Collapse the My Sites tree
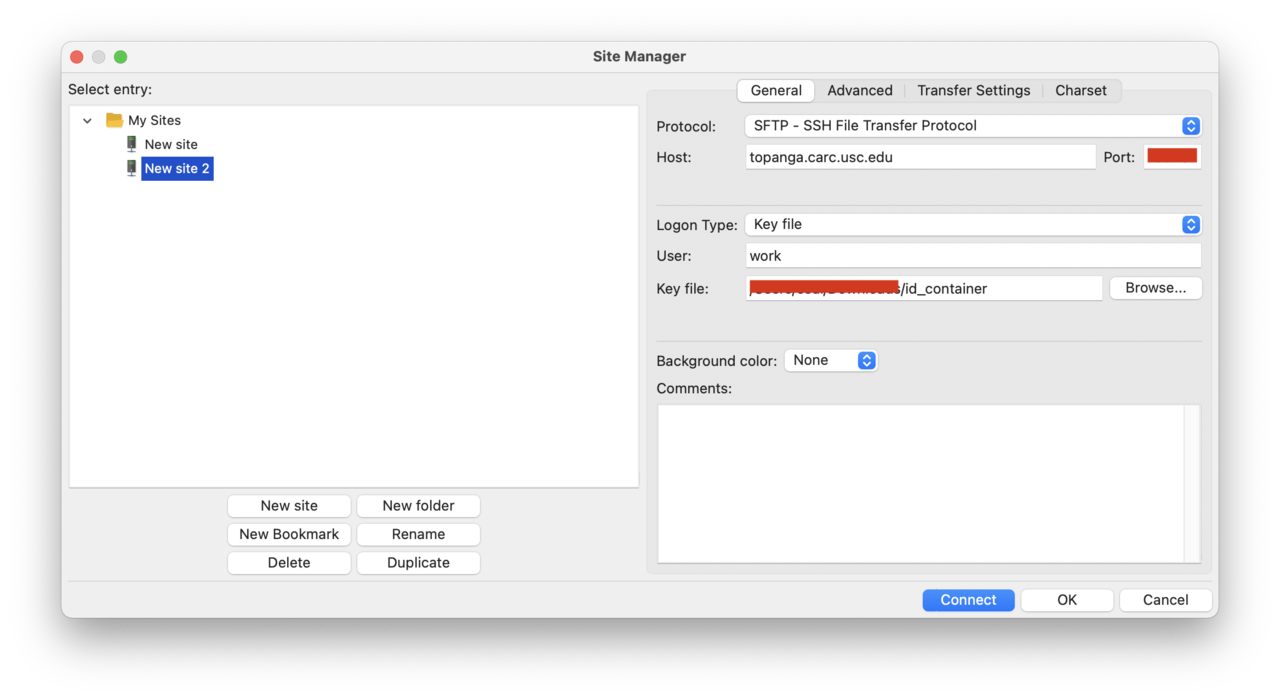This screenshot has width=1280, height=699. point(87,121)
